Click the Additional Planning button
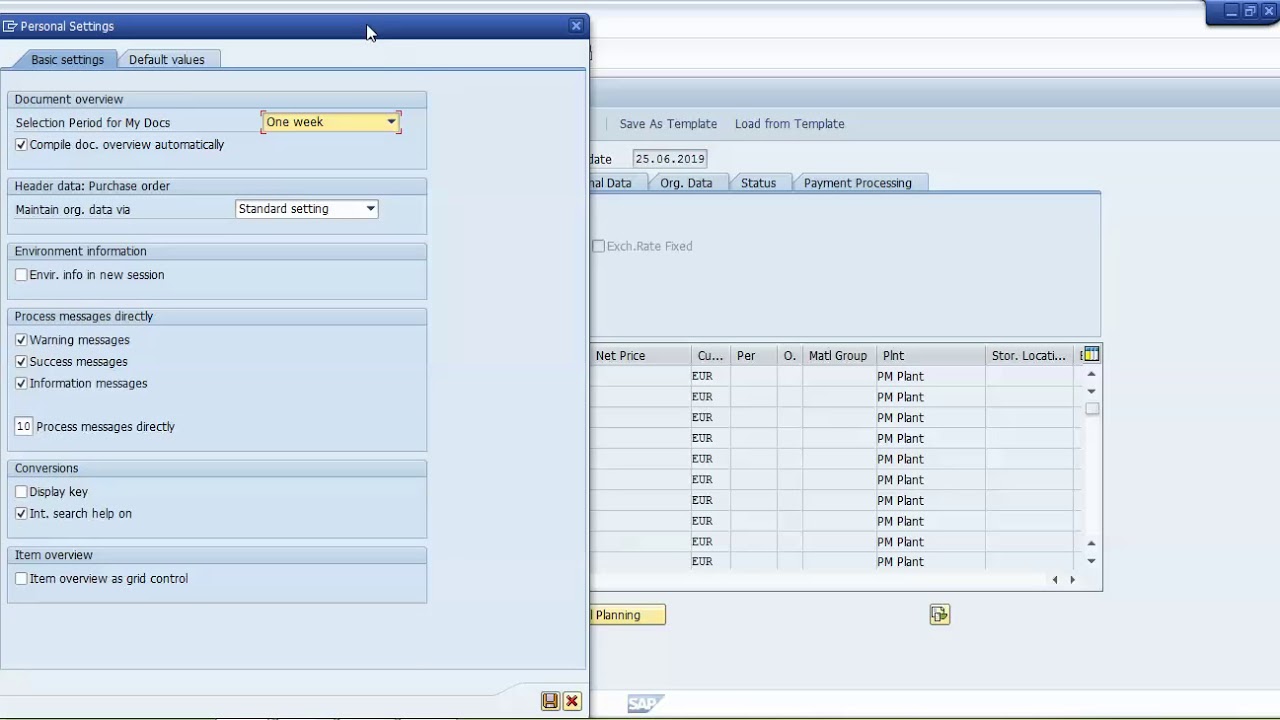 coord(627,615)
